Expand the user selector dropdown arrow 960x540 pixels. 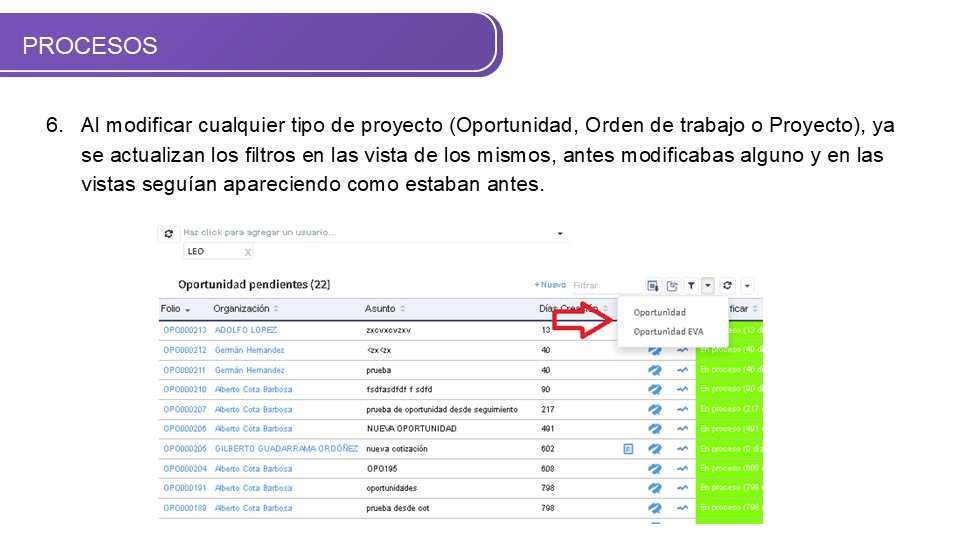[x=560, y=233]
